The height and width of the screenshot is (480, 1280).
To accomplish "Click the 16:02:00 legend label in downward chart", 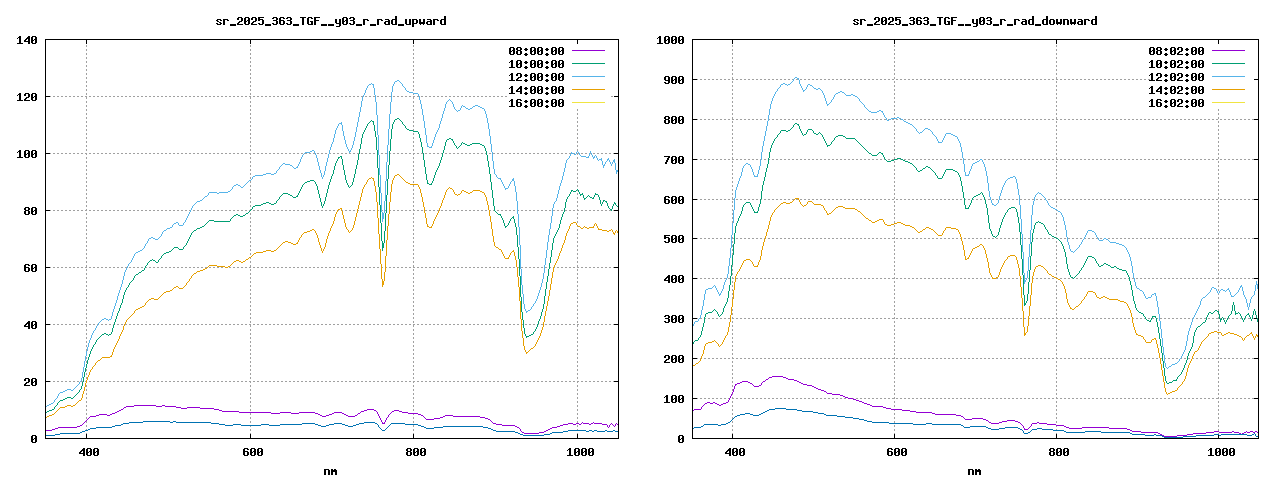I will tap(1175, 103).
